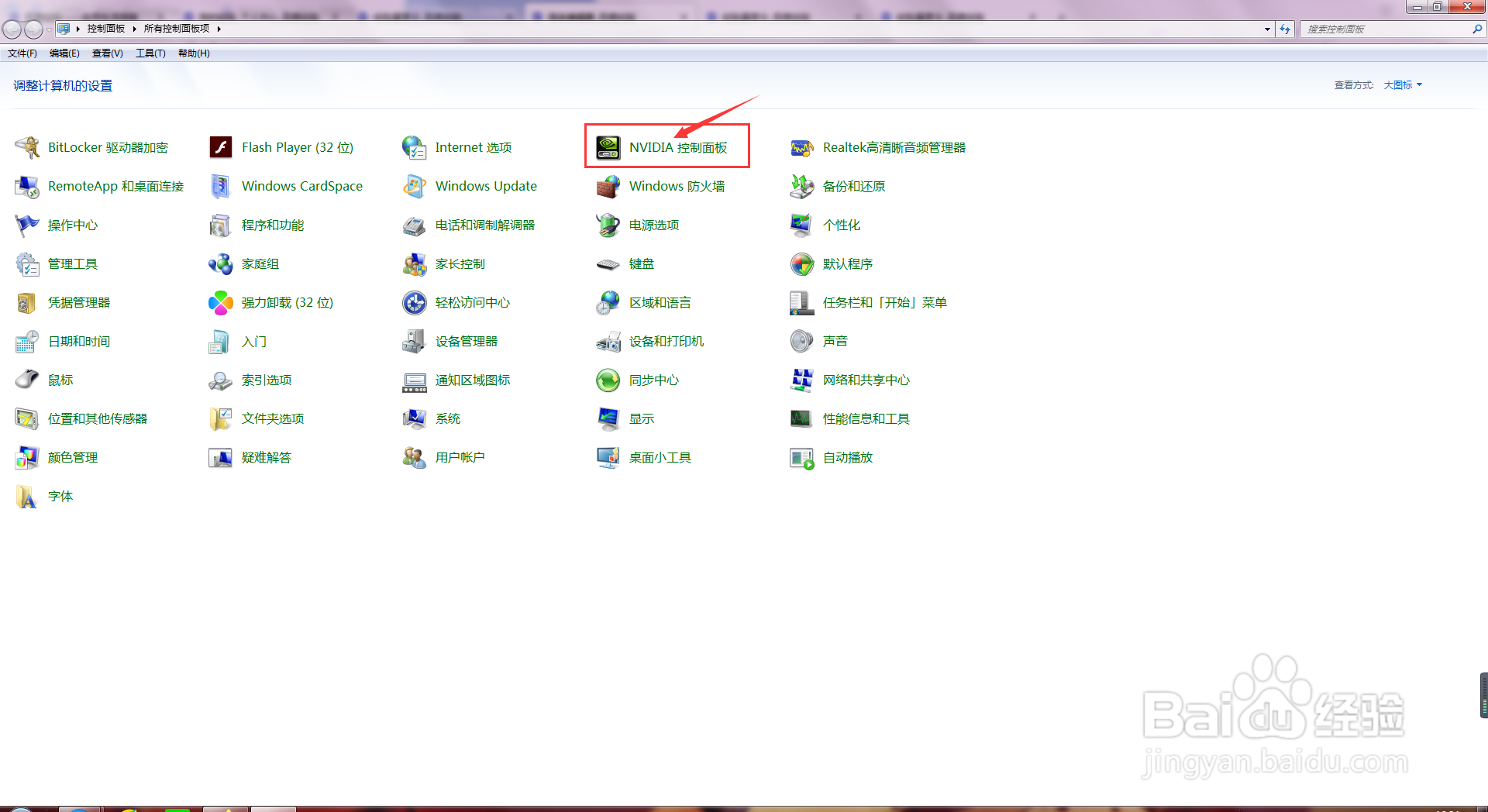Open the 查看(V) menu

click(108, 53)
